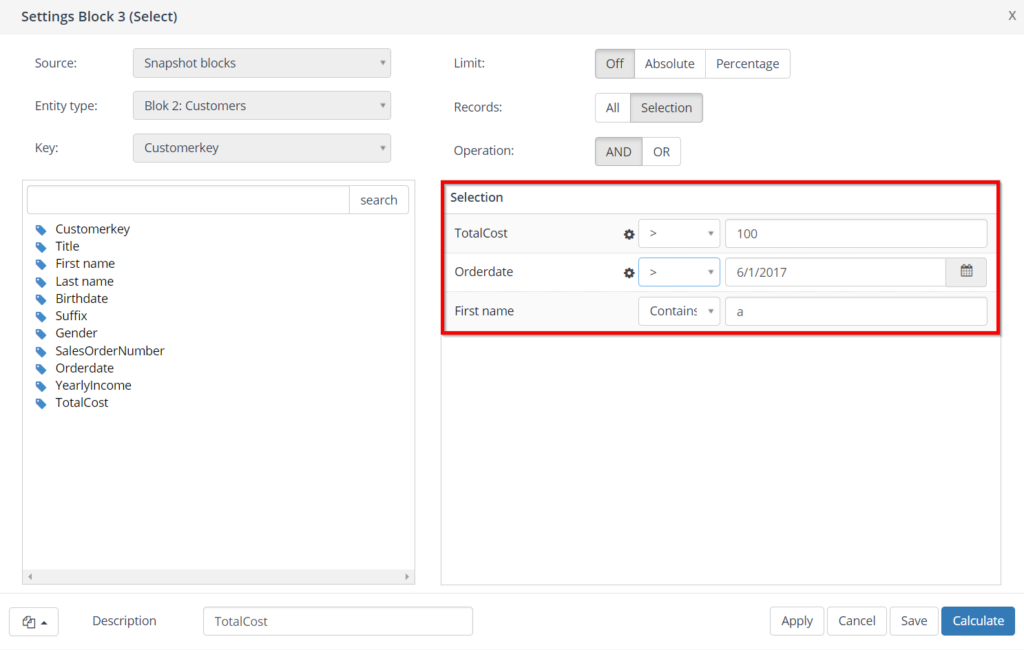Click the tag icon beside Last name
This screenshot has width=1024, height=650.
pyautogui.click(x=41, y=282)
